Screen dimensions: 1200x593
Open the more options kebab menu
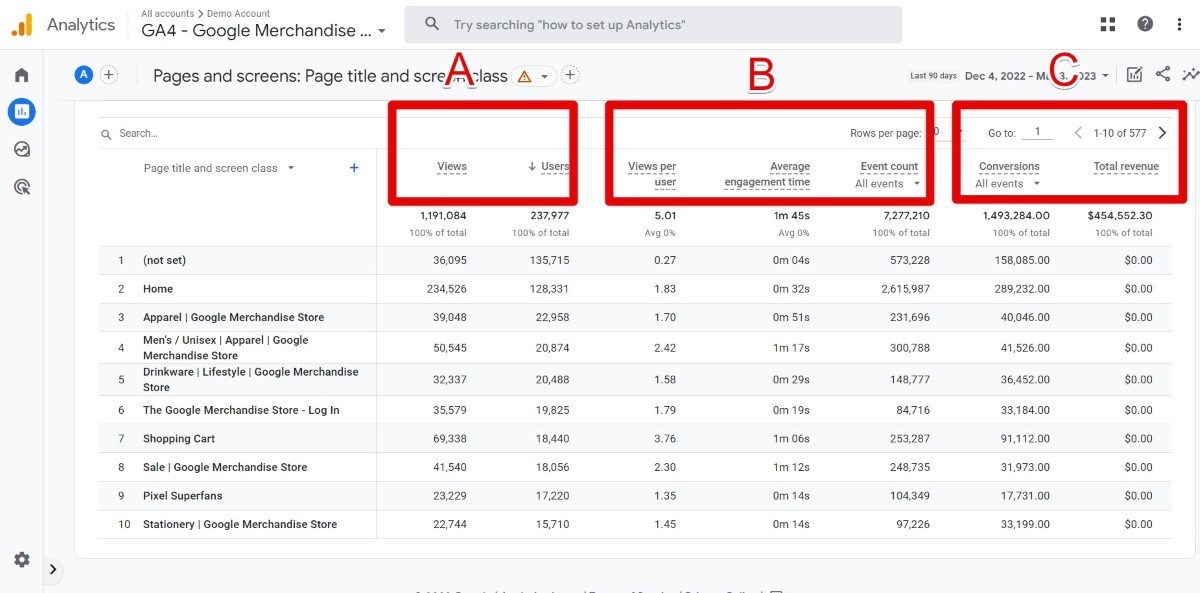(x=1180, y=24)
